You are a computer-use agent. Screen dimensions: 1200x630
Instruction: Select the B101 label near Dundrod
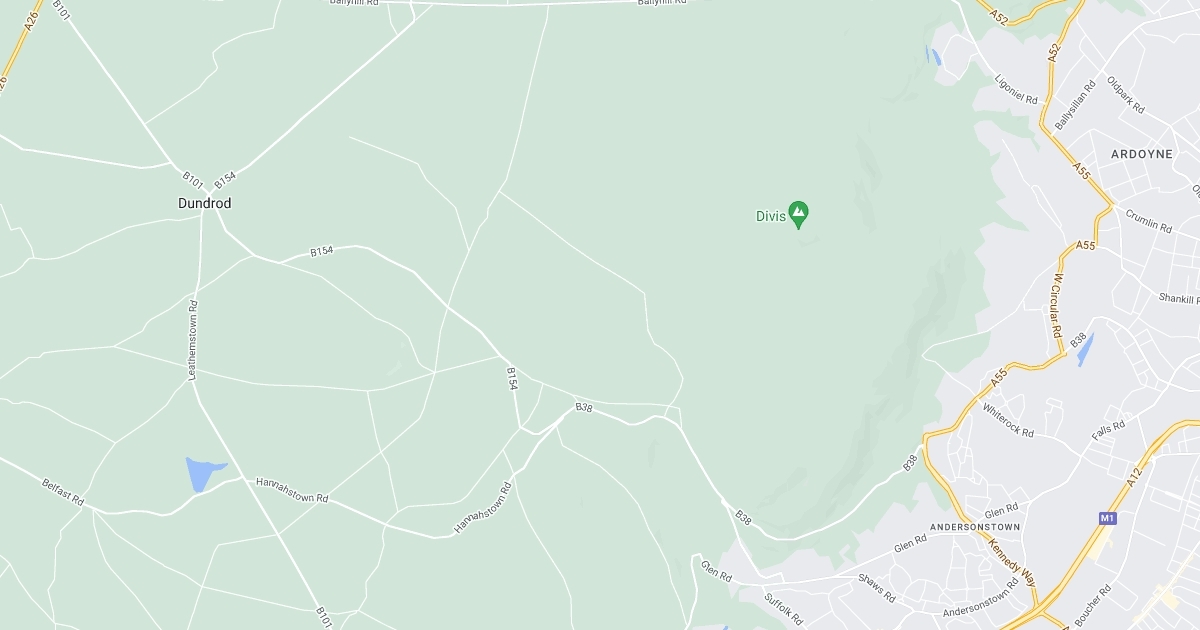pyautogui.click(x=193, y=179)
